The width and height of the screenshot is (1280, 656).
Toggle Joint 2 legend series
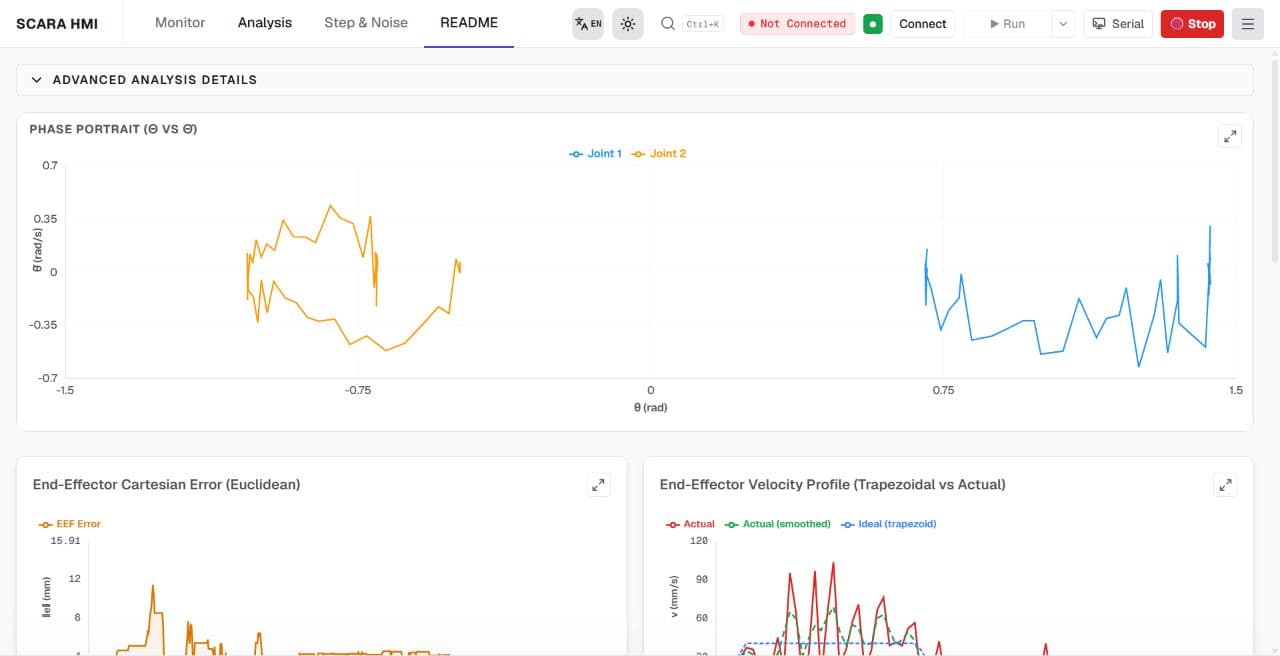(x=659, y=153)
